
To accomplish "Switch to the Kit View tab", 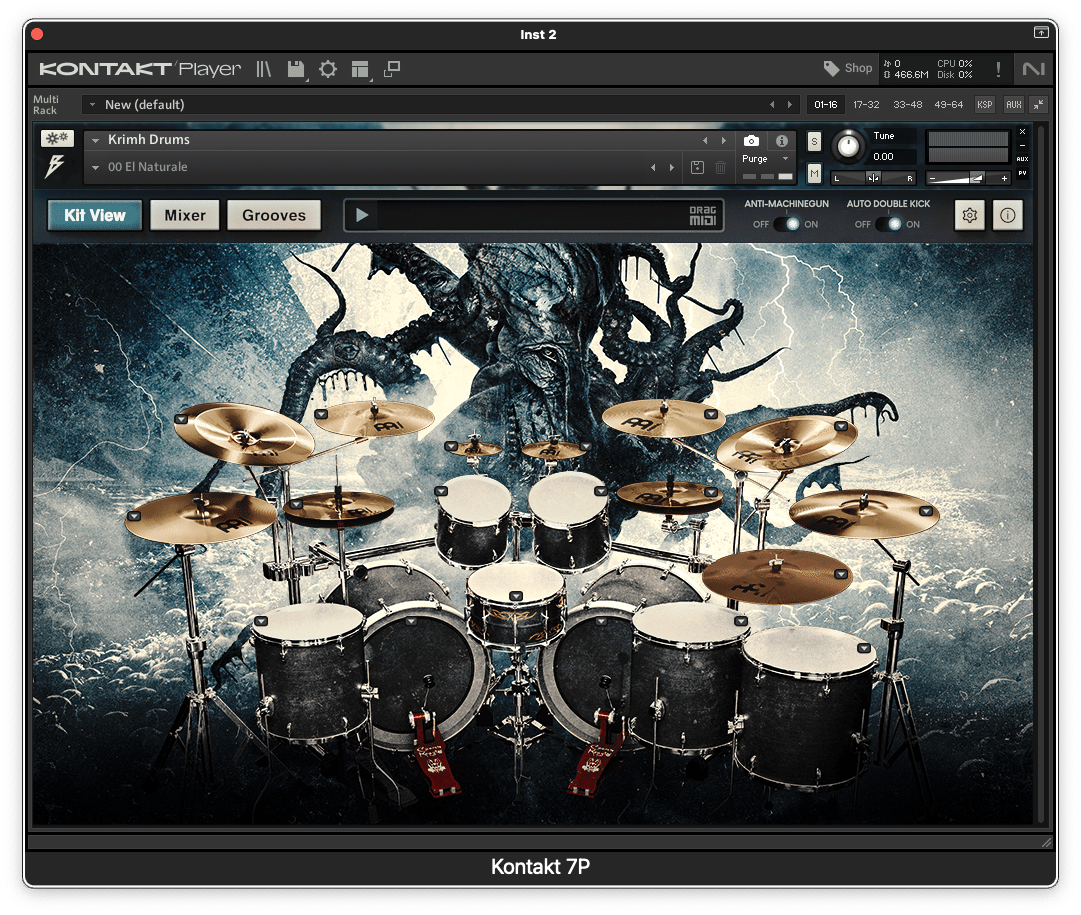I will pyautogui.click(x=94, y=215).
